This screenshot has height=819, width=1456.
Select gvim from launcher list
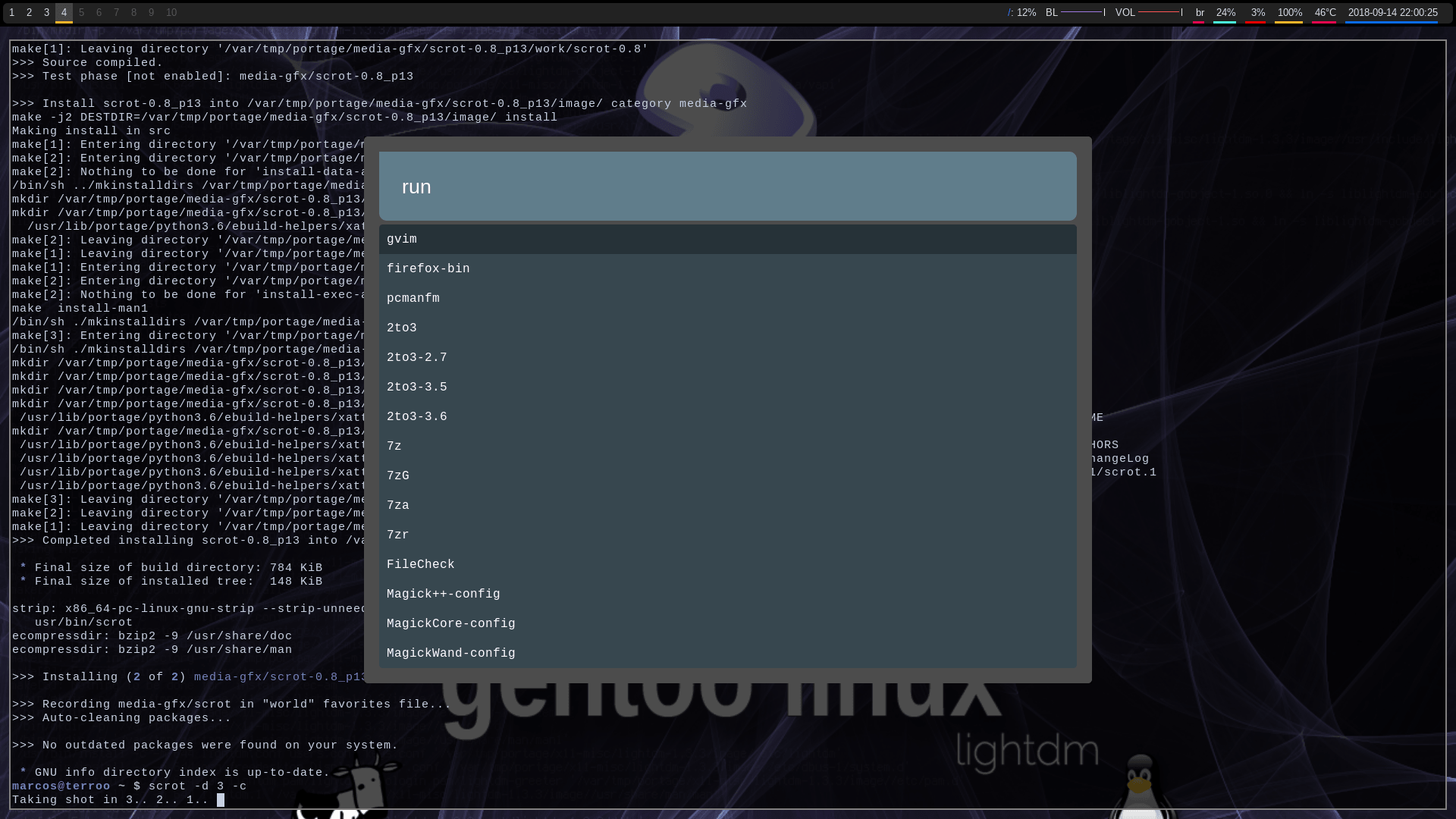coord(728,239)
